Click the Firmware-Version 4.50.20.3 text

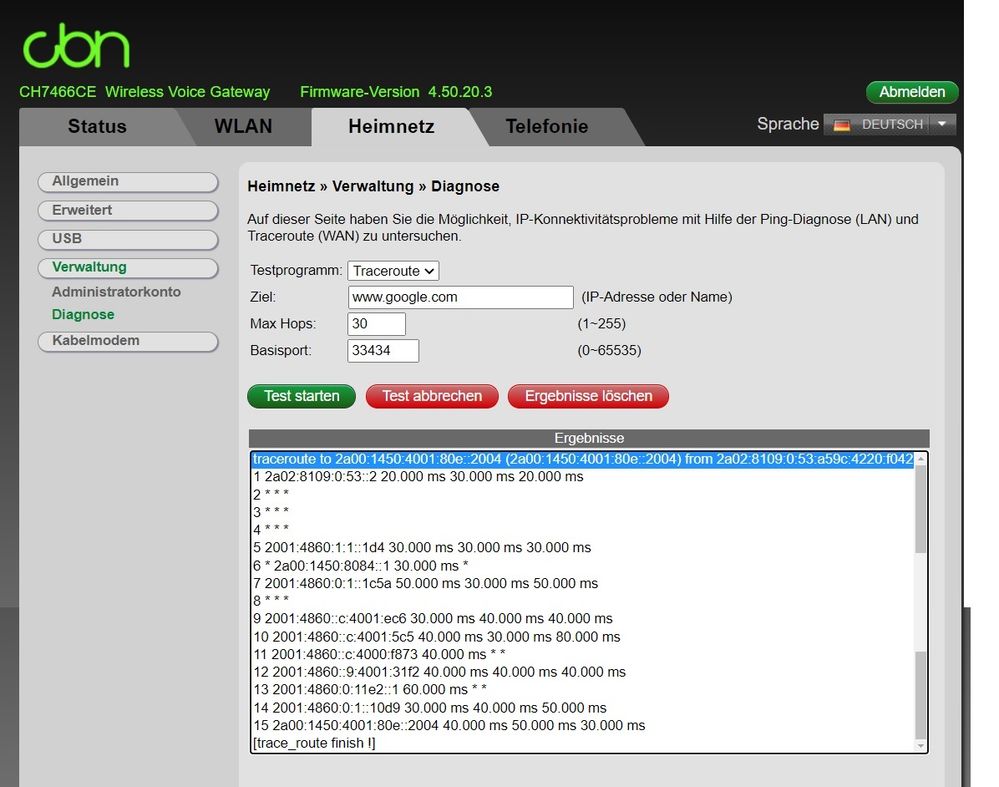coord(396,92)
